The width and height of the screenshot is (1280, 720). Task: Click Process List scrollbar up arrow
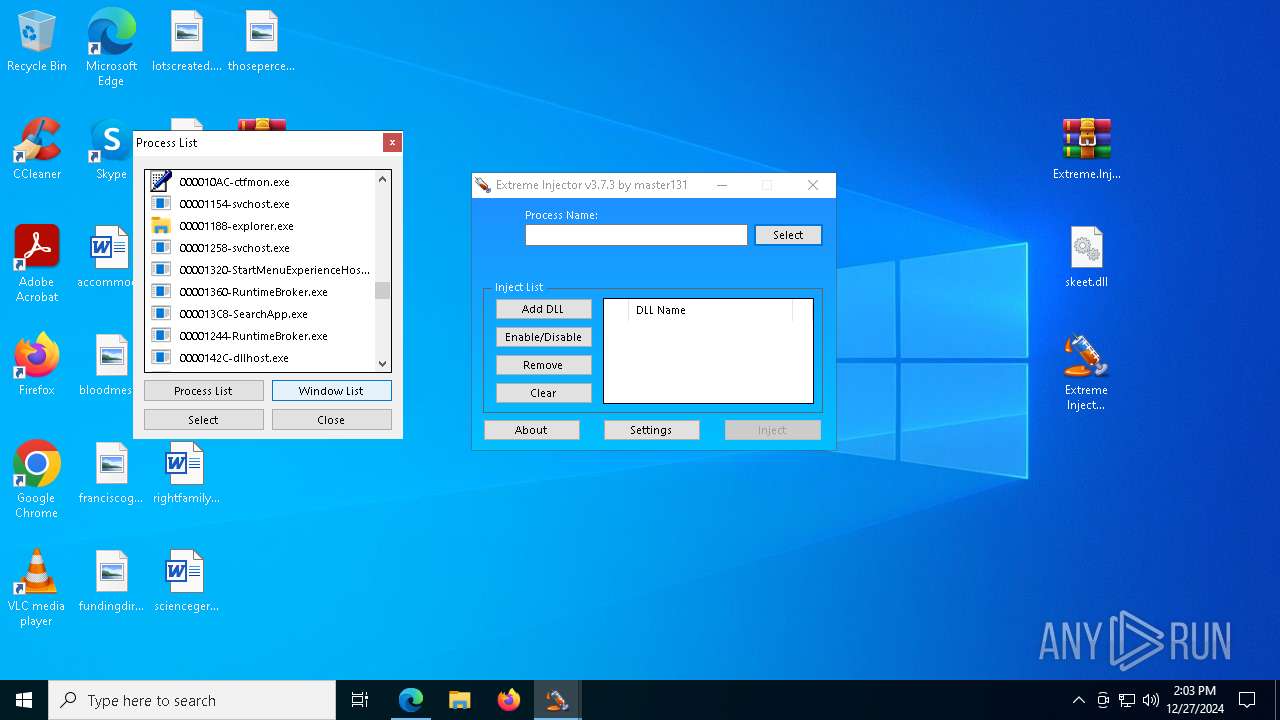tap(382, 180)
